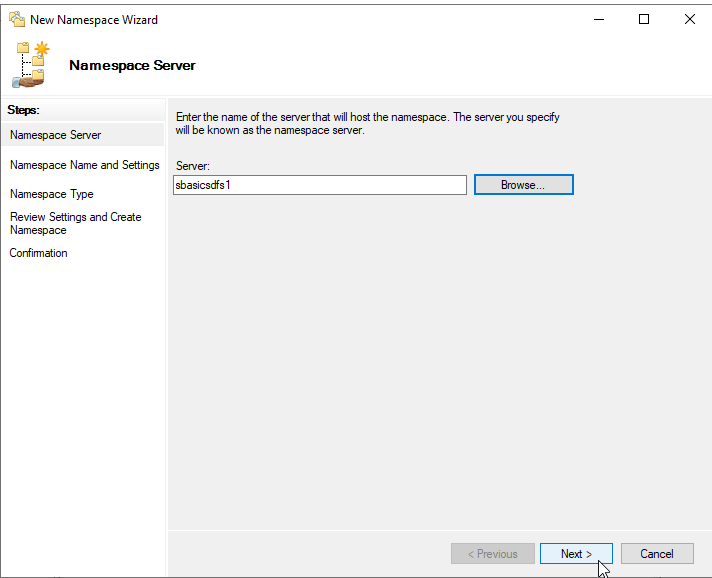Open the Browse server dialog
Viewport: 712px width, 578px height.
click(x=524, y=185)
